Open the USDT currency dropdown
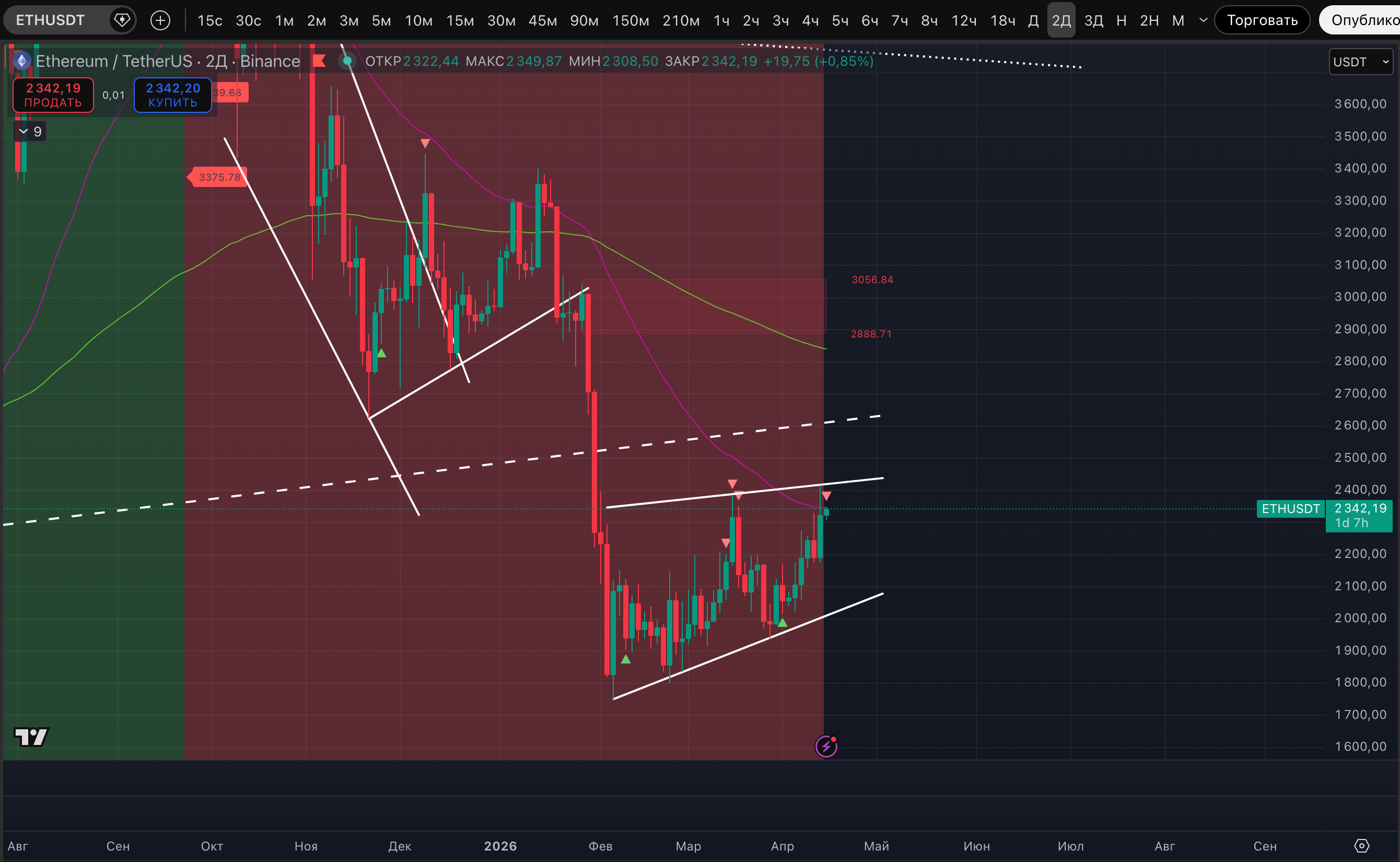The height and width of the screenshot is (862, 1400). pyautogui.click(x=1361, y=62)
